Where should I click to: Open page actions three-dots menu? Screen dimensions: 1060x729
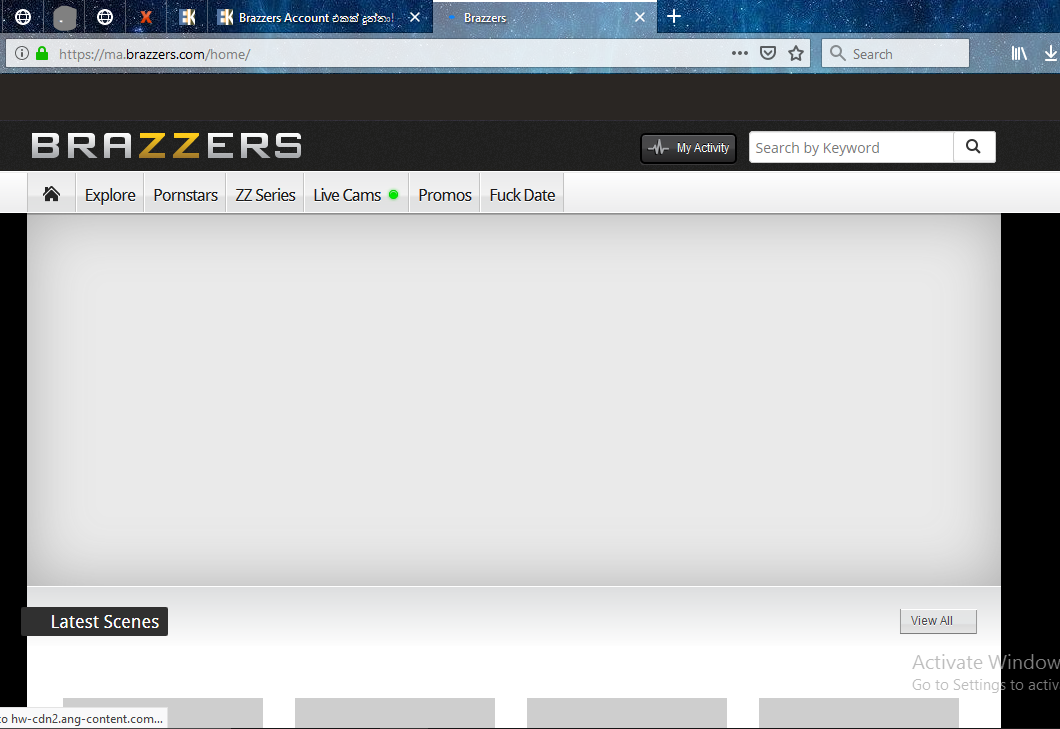[x=740, y=53]
